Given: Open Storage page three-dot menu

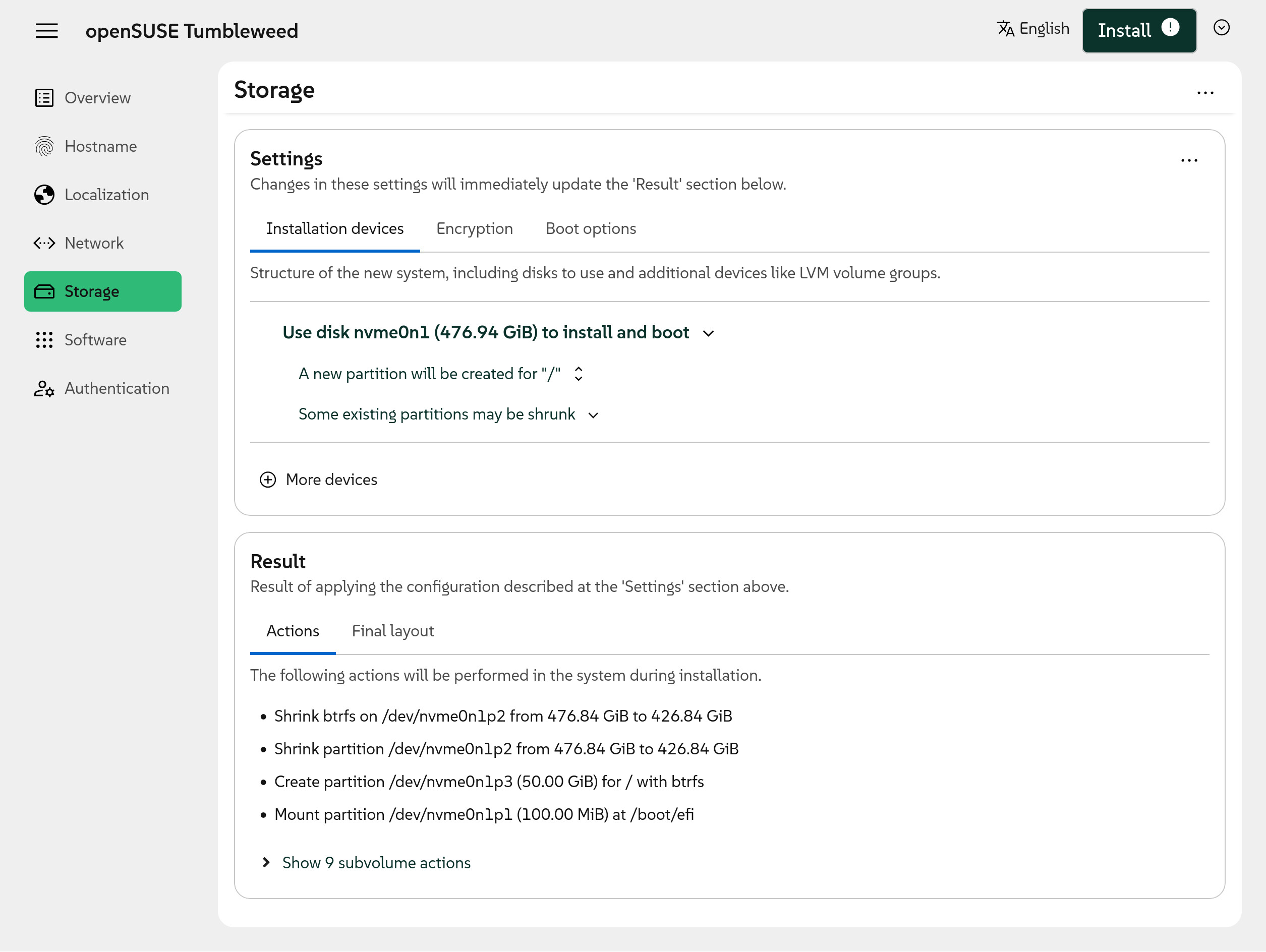Looking at the screenshot, I should pos(1205,93).
